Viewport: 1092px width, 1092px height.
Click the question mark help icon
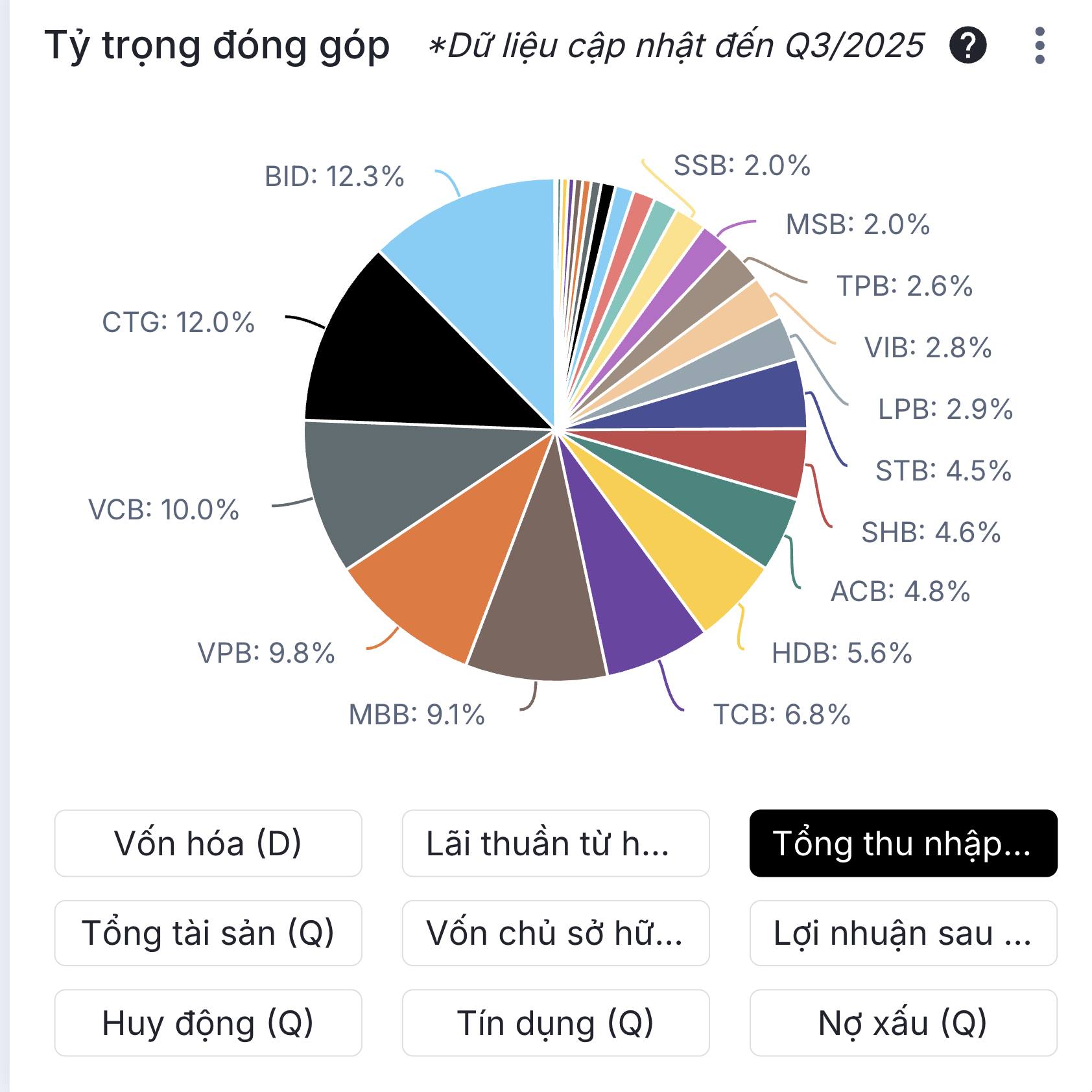tap(967, 45)
